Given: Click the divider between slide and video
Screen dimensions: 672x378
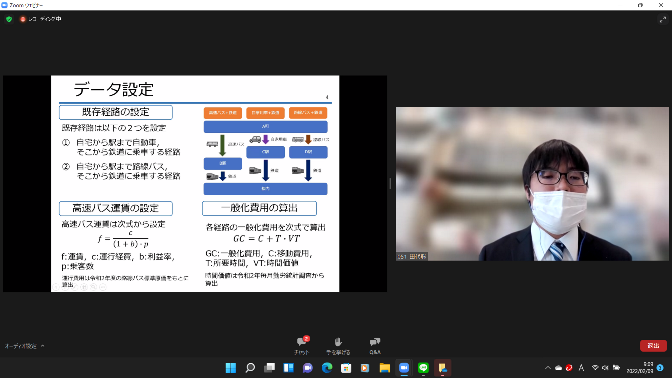Looking at the screenshot, I should (x=390, y=183).
